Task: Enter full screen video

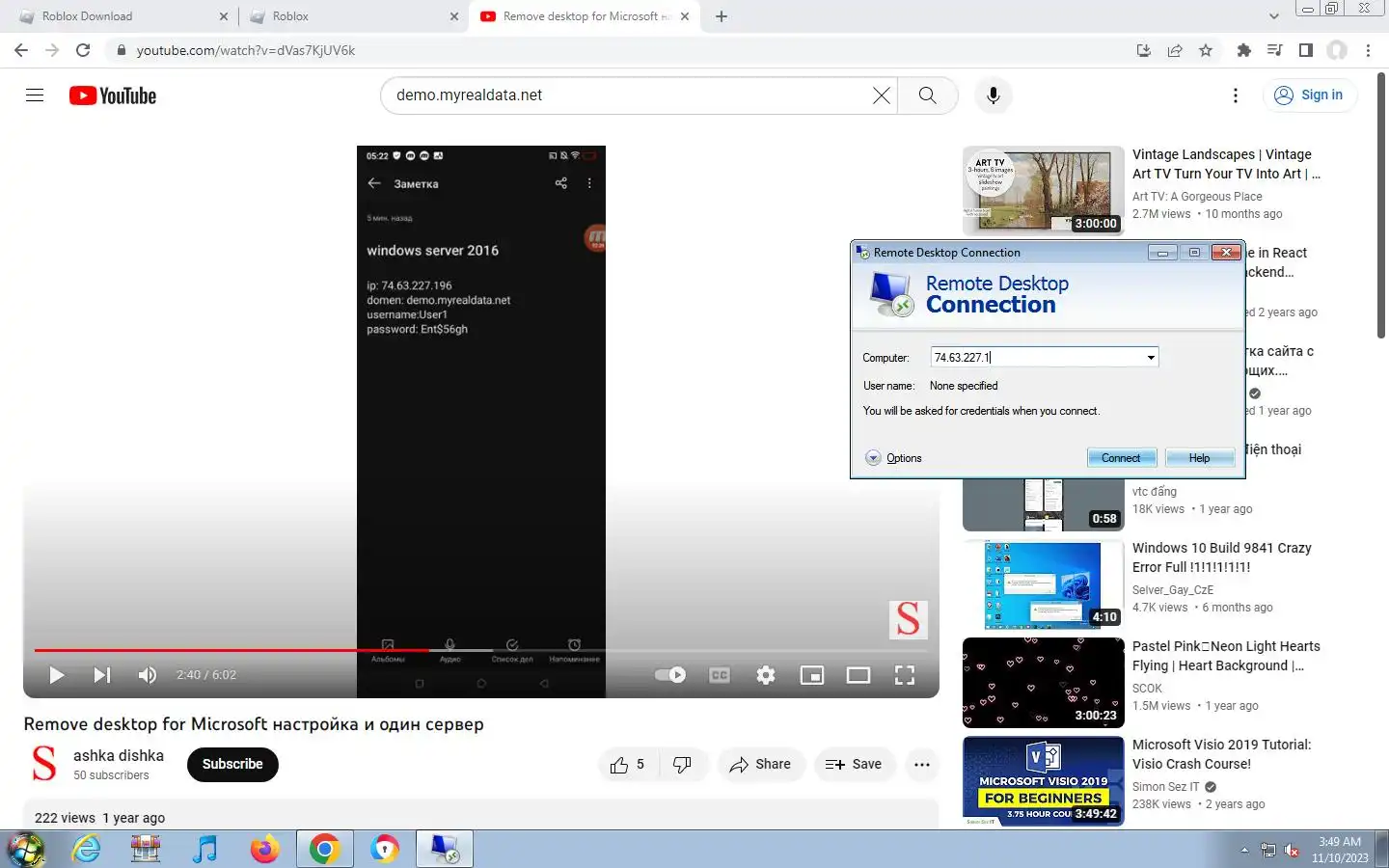Action: click(905, 675)
